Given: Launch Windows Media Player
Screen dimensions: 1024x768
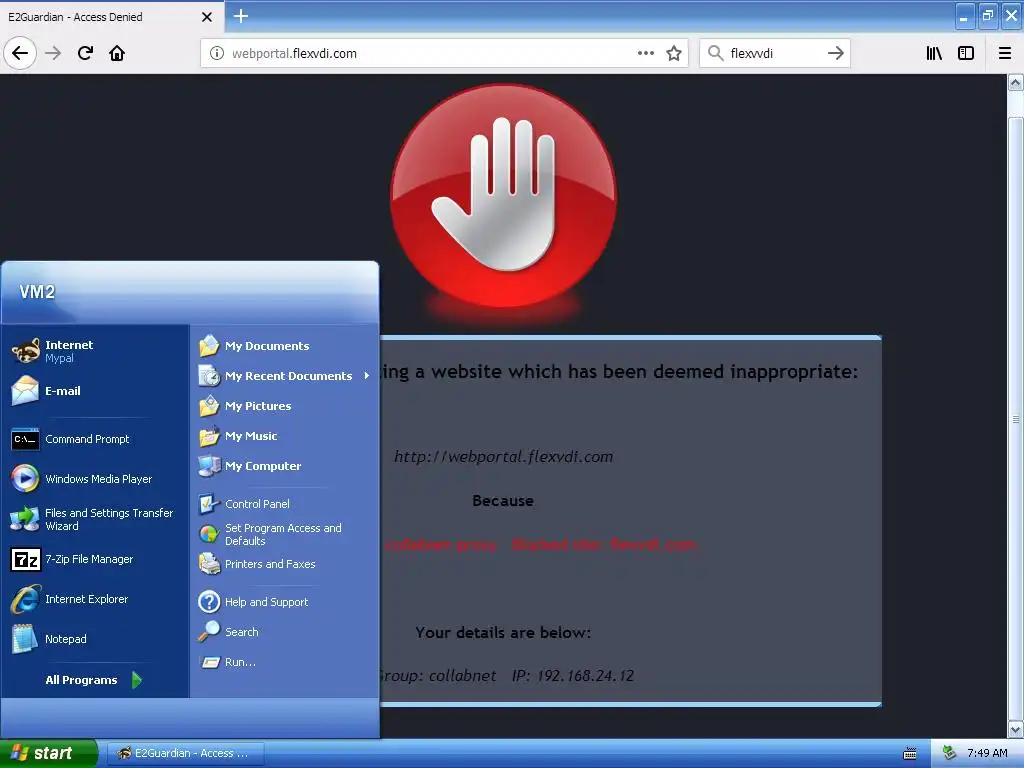Looking at the screenshot, I should [x=95, y=479].
